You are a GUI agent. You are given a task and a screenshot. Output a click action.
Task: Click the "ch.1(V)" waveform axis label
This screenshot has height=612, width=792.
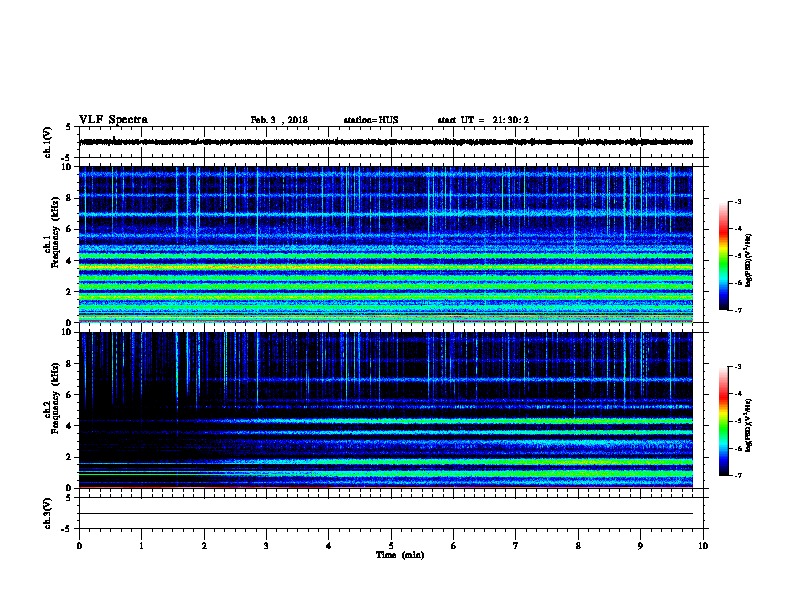48,142
